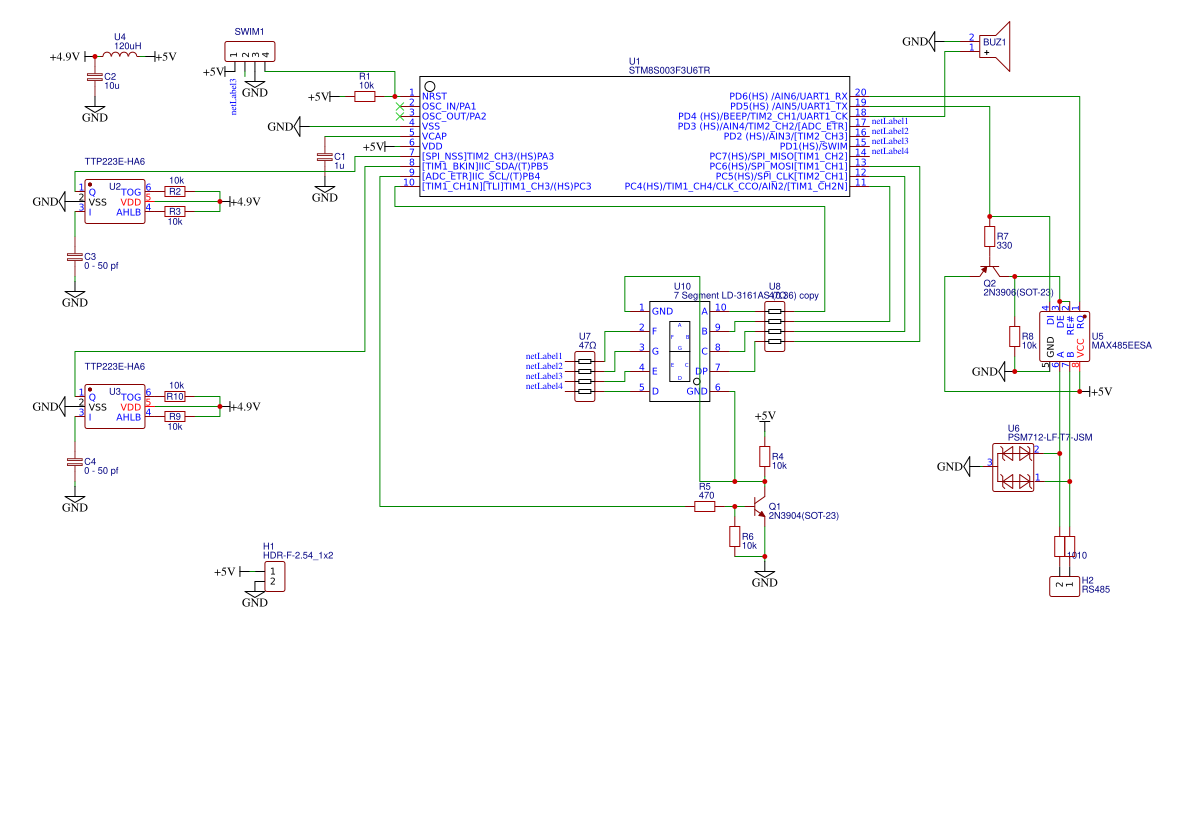Select resistor R7 330 symbol
Image resolution: width=1179 pixels, height=827 pixels.
click(x=990, y=237)
